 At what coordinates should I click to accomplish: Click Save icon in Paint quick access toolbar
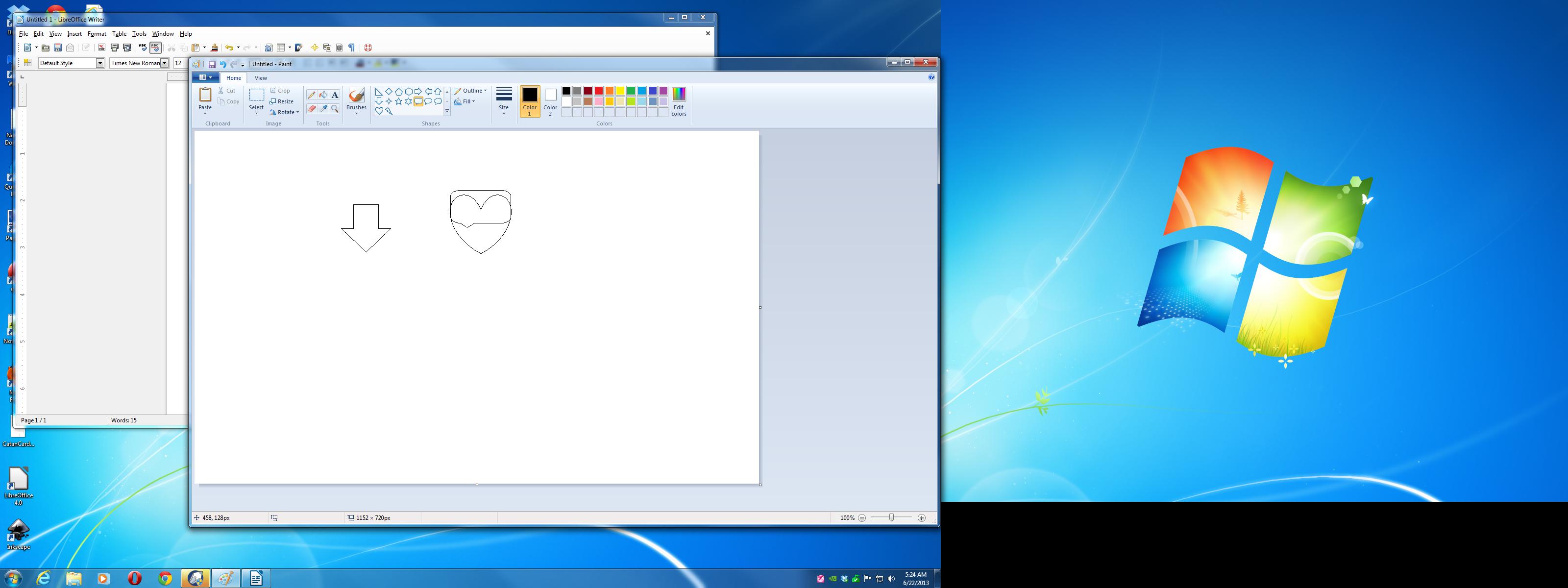(x=212, y=64)
